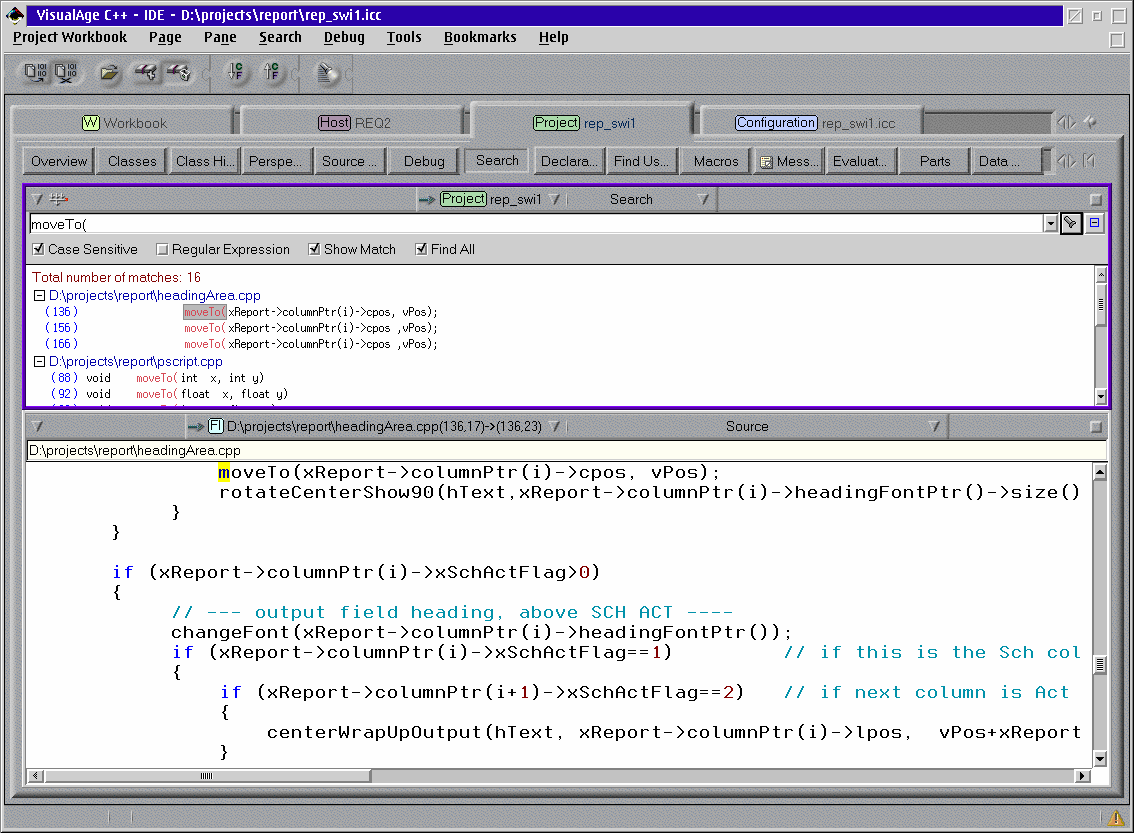Click the grid icon in the Search pane header
This screenshot has height=833, width=1134.
pyautogui.click(x=59, y=199)
